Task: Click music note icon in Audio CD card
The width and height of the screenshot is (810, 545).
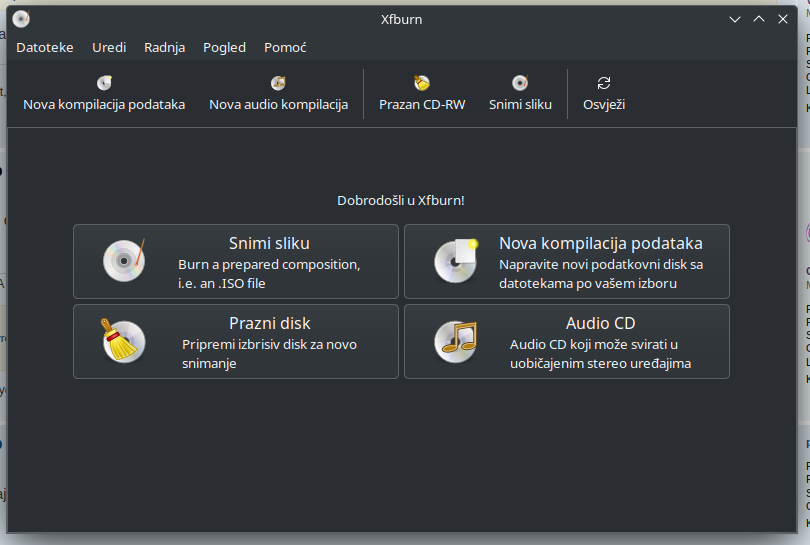Action: pyautogui.click(x=456, y=341)
